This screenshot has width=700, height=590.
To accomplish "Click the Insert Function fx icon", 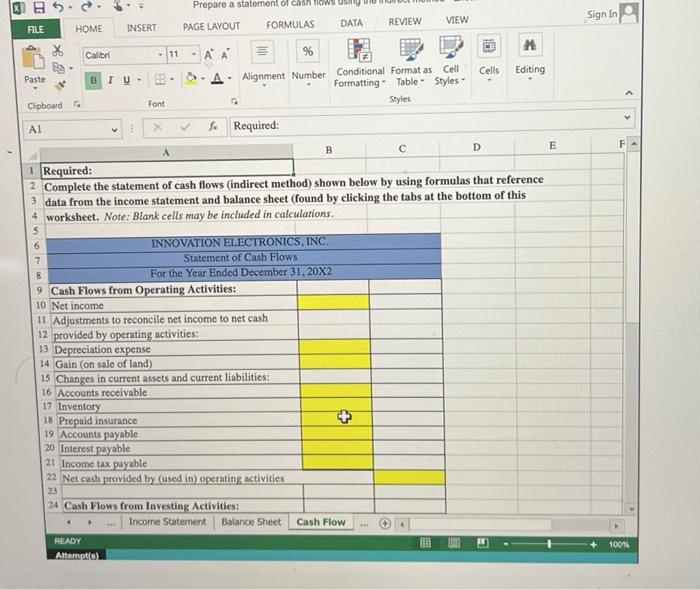I will pos(213,127).
